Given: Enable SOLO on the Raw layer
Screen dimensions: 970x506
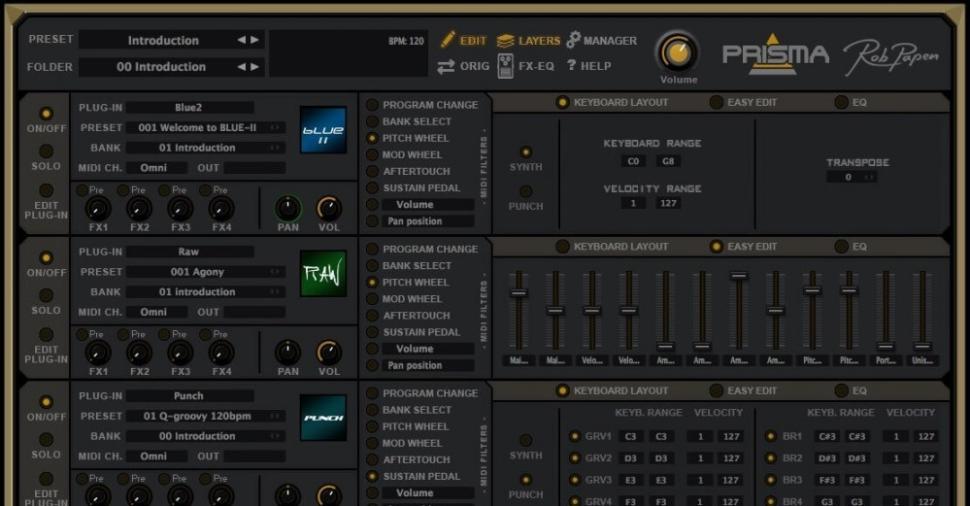Looking at the screenshot, I should point(46,295).
